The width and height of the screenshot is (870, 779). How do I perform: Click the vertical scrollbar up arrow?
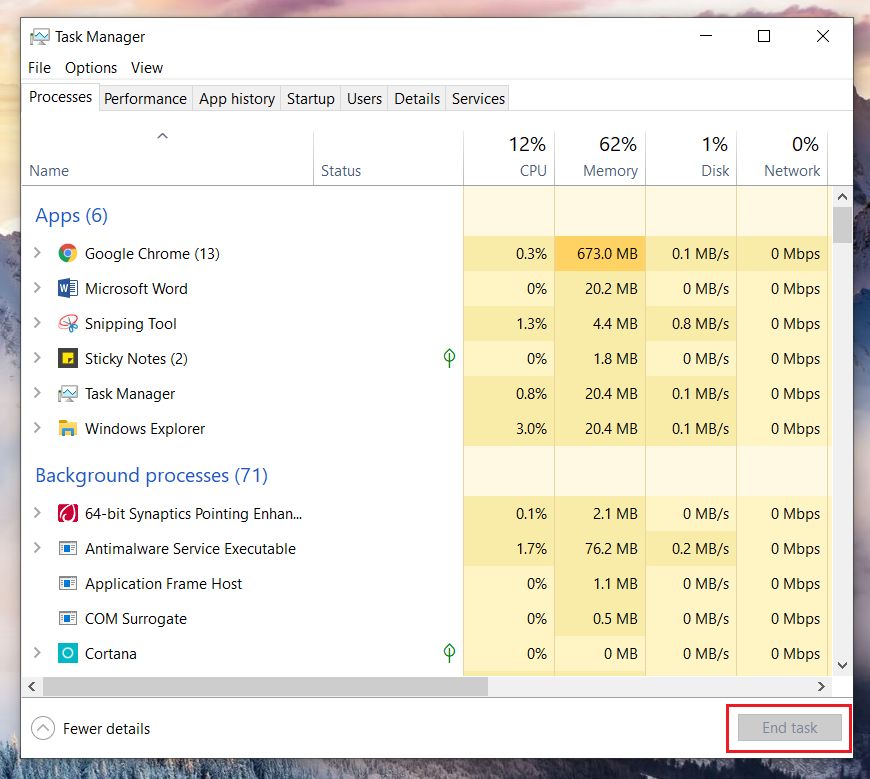(x=842, y=196)
